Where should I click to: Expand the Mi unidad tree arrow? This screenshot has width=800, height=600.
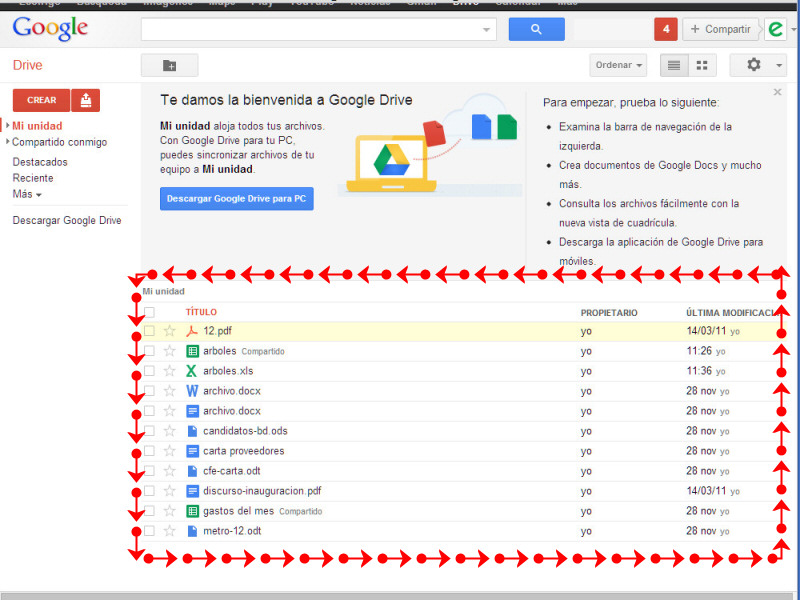click(x=8, y=126)
